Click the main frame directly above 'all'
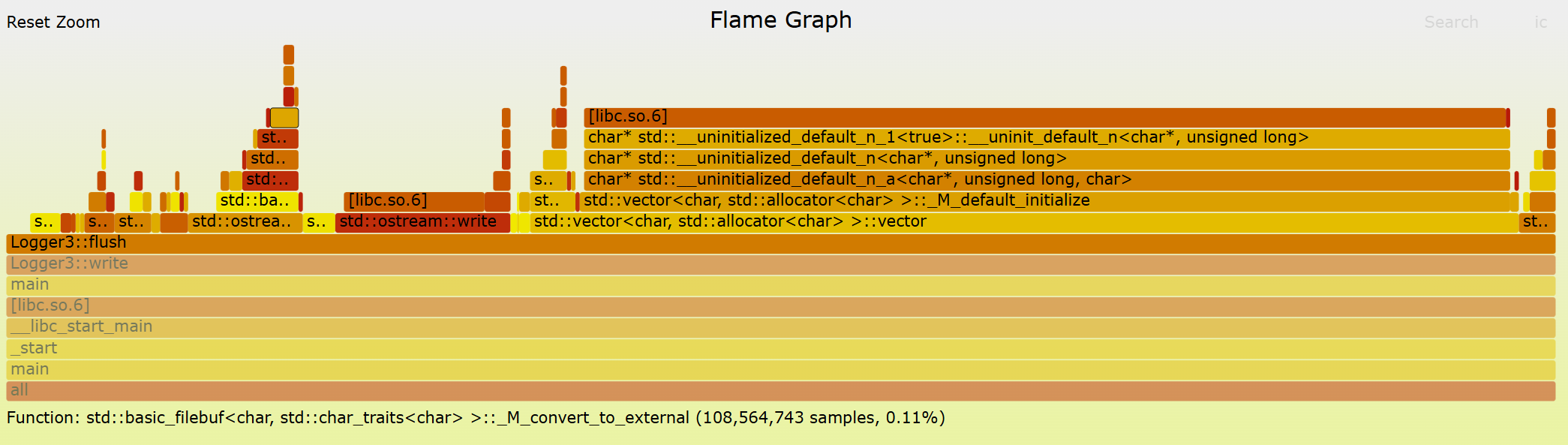 [x=780, y=369]
